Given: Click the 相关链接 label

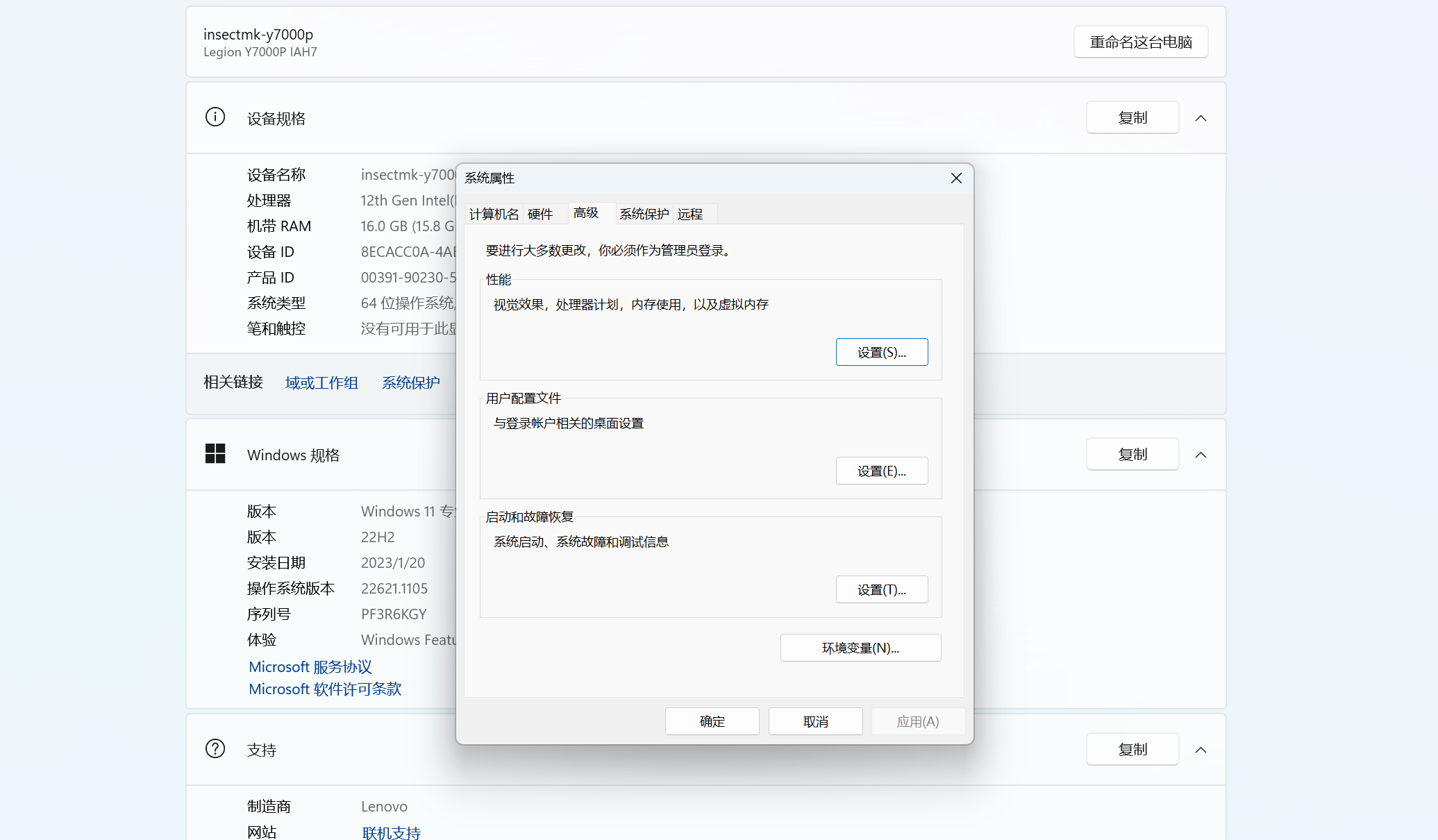Looking at the screenshot, I should coord(233,382).
